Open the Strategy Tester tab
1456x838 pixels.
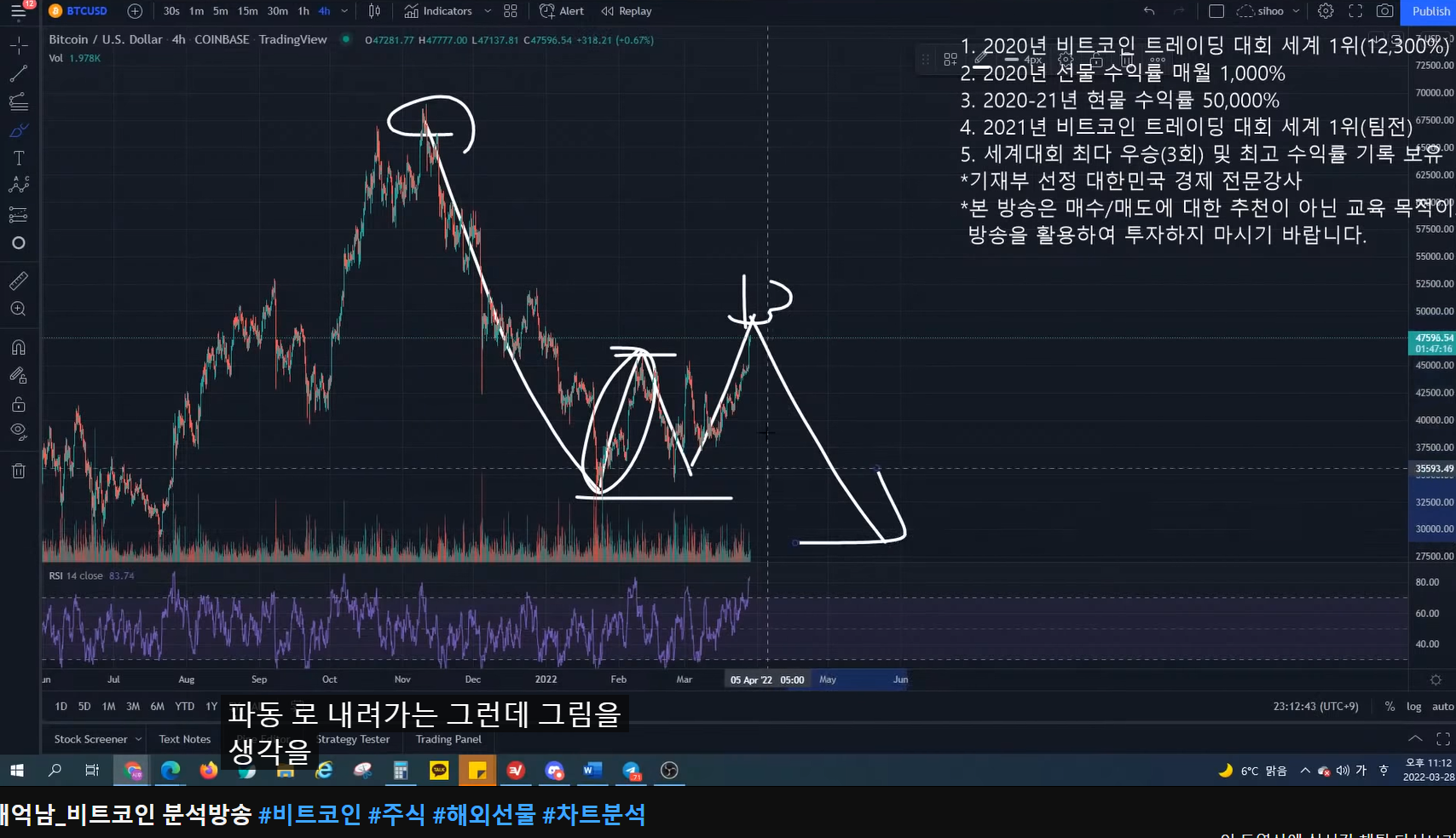[353, 739]
